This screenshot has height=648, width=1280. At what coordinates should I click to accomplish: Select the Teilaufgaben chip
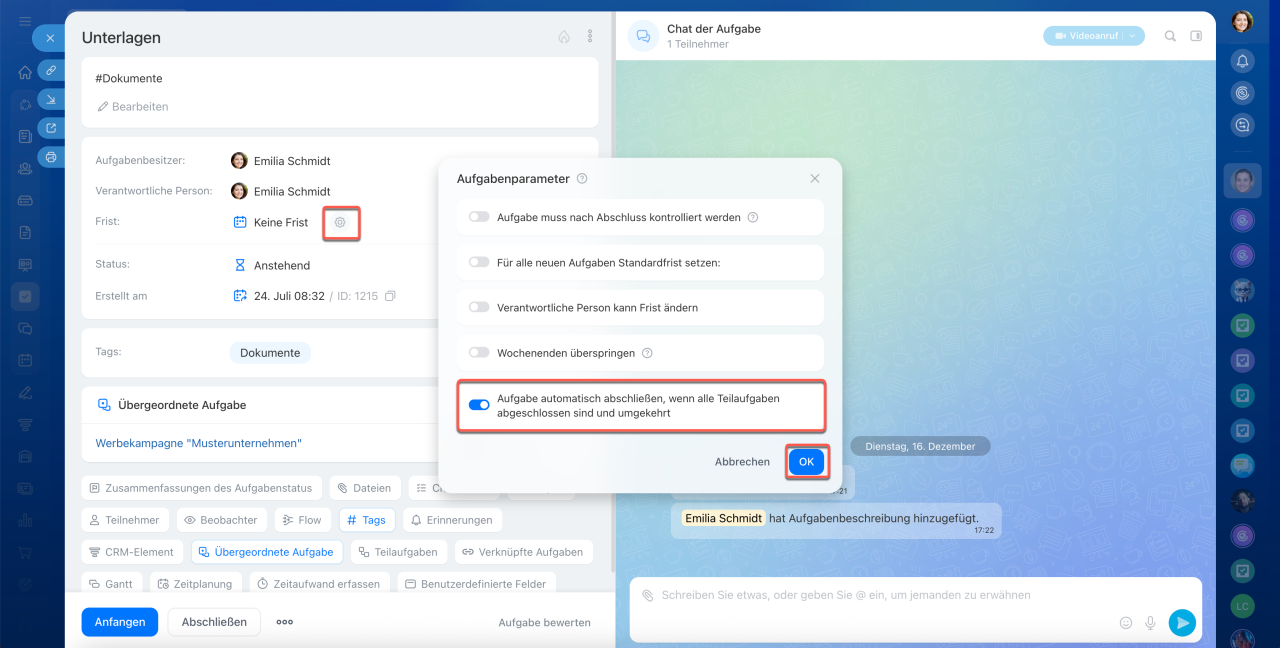399,552
